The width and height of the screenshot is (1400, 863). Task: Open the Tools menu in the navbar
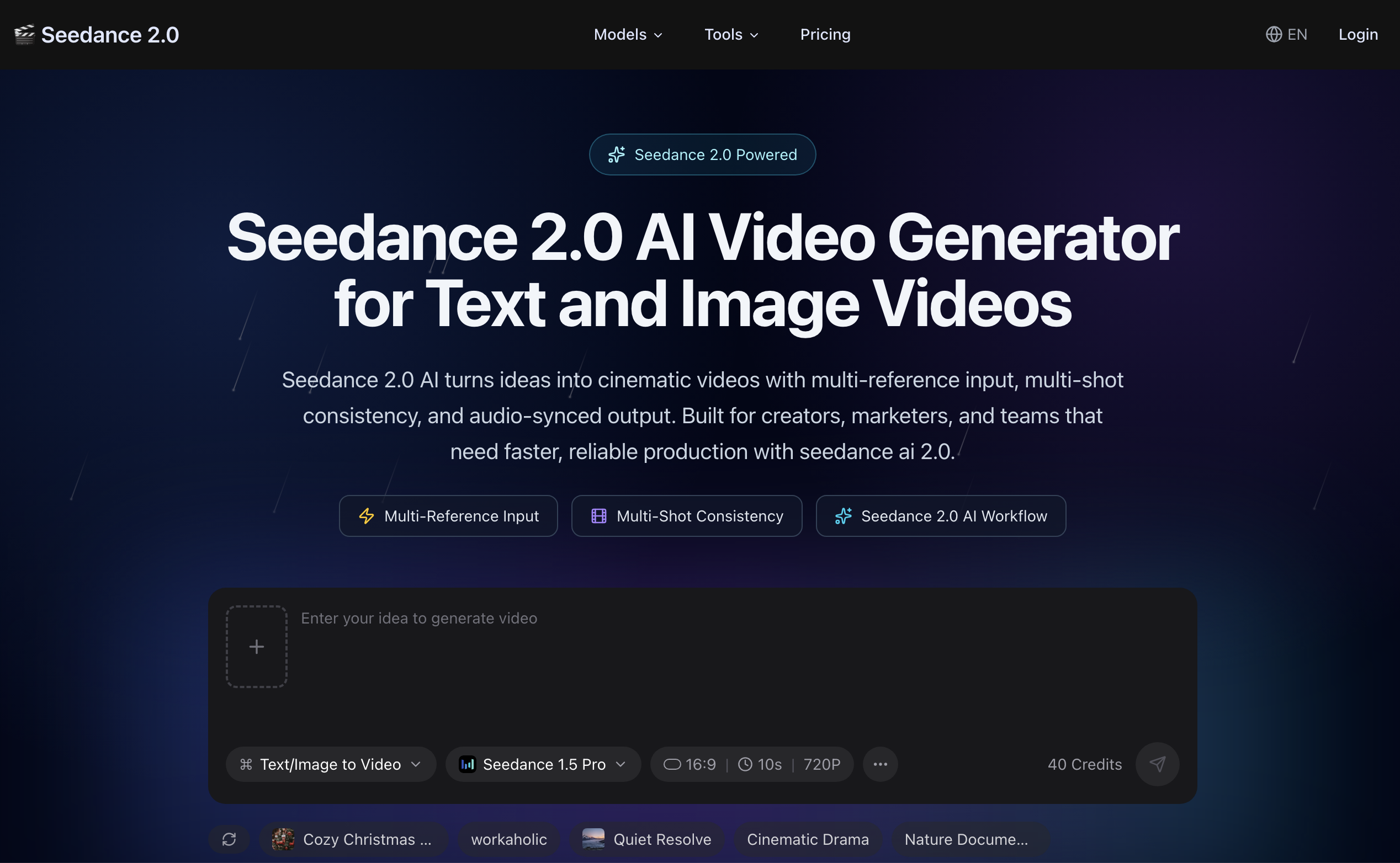(x=731, y=34)
